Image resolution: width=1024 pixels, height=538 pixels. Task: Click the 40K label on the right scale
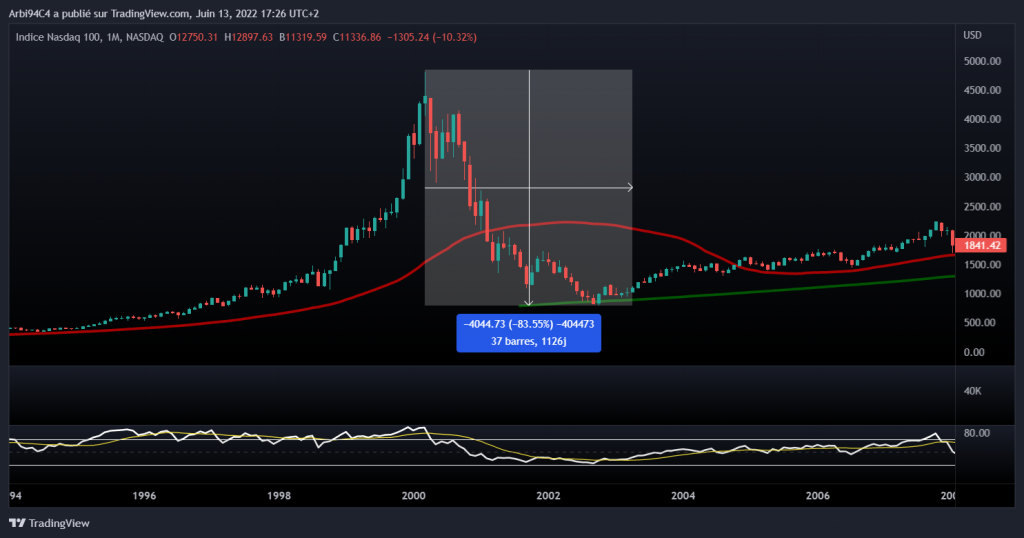(971, 391)
